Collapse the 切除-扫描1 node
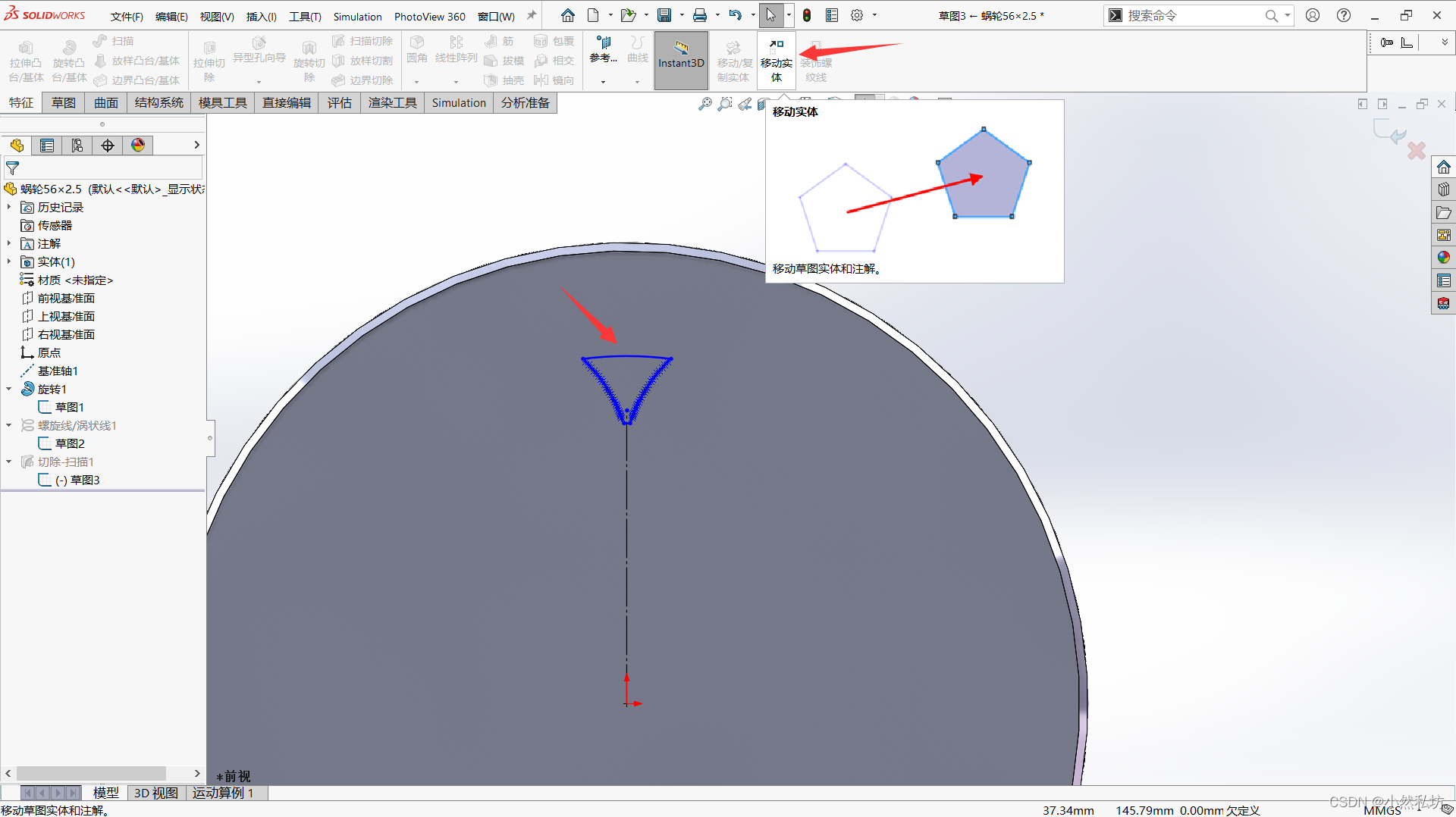Screen dimensions: 1456x817 click(x=9, y=462)
